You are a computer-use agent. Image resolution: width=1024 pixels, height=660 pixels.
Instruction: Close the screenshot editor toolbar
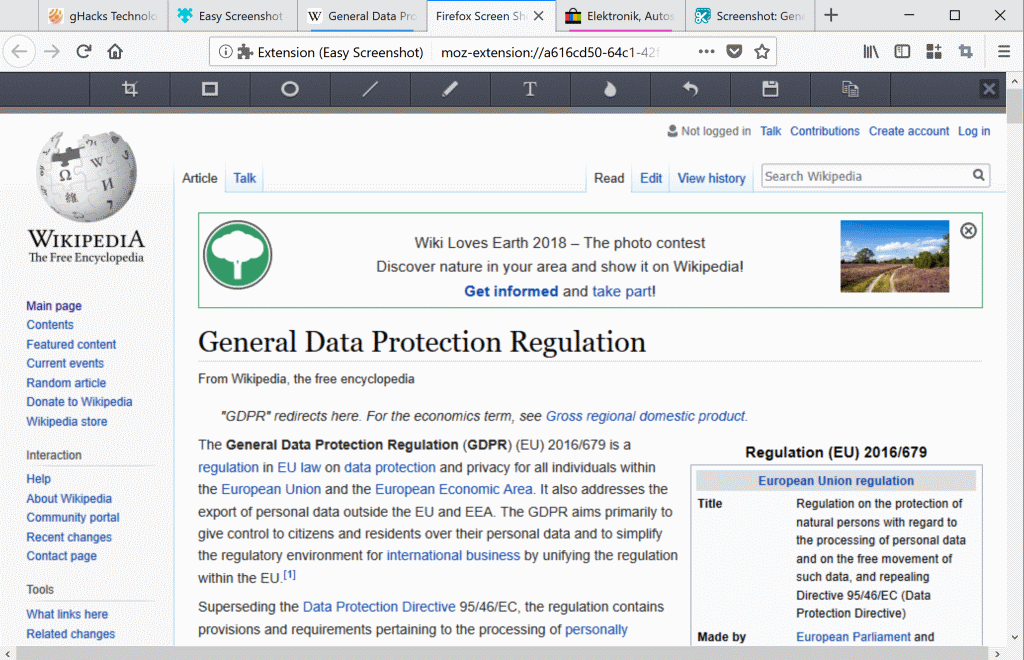click(x=989, y=89)
